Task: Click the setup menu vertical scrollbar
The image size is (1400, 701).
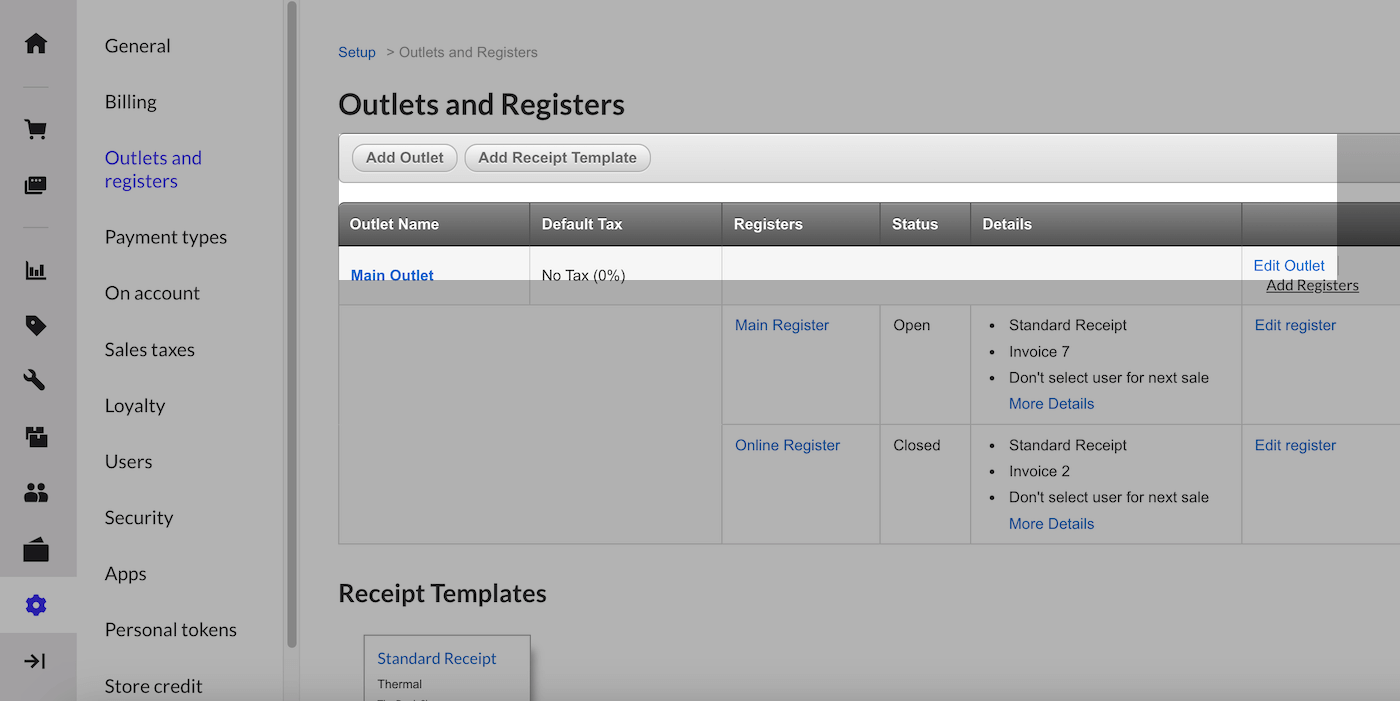Action: click(291, 320)
